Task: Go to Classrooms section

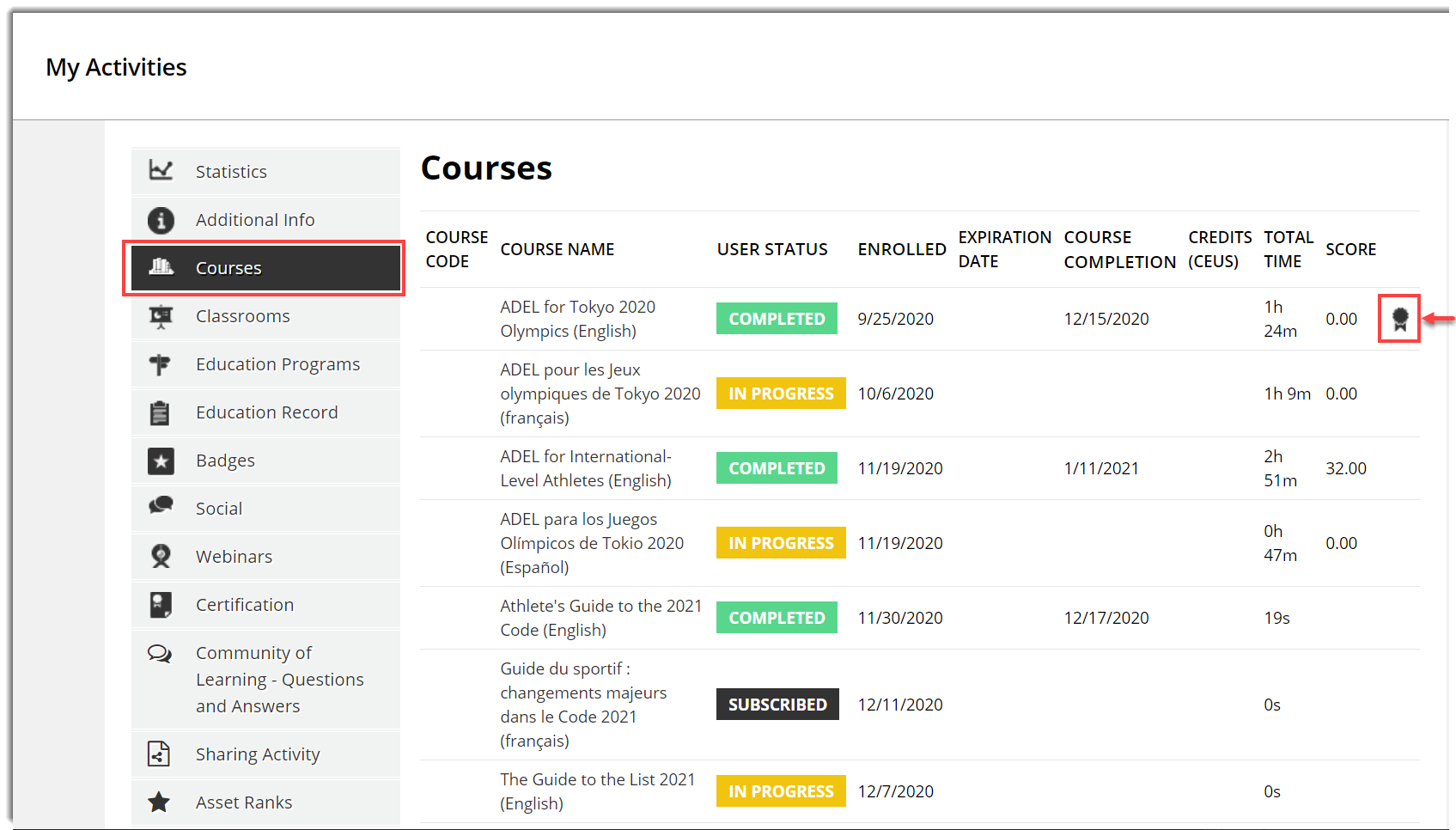Action: pyautogui.click(x=265, y=316)
